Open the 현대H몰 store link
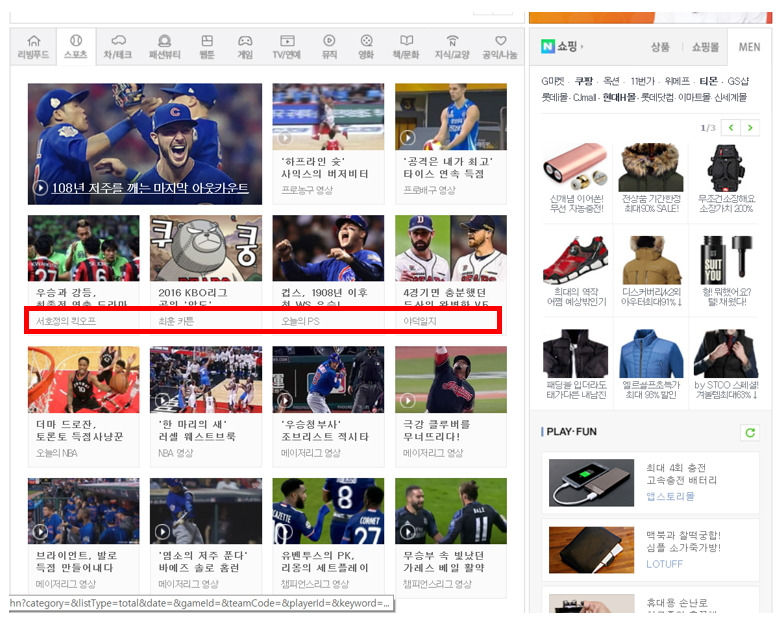Screen dimensions: 780x630 618,97
